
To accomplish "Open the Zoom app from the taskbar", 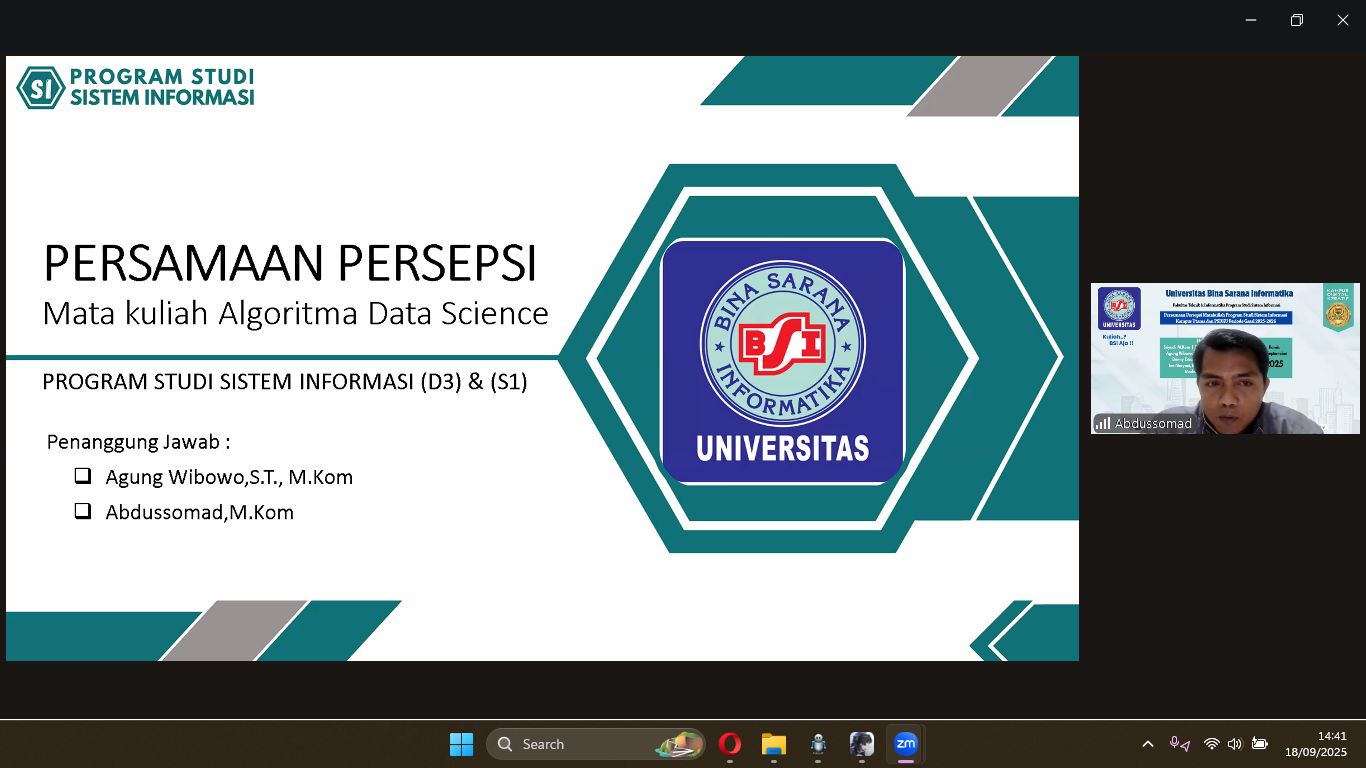I will tap(906, 744).
